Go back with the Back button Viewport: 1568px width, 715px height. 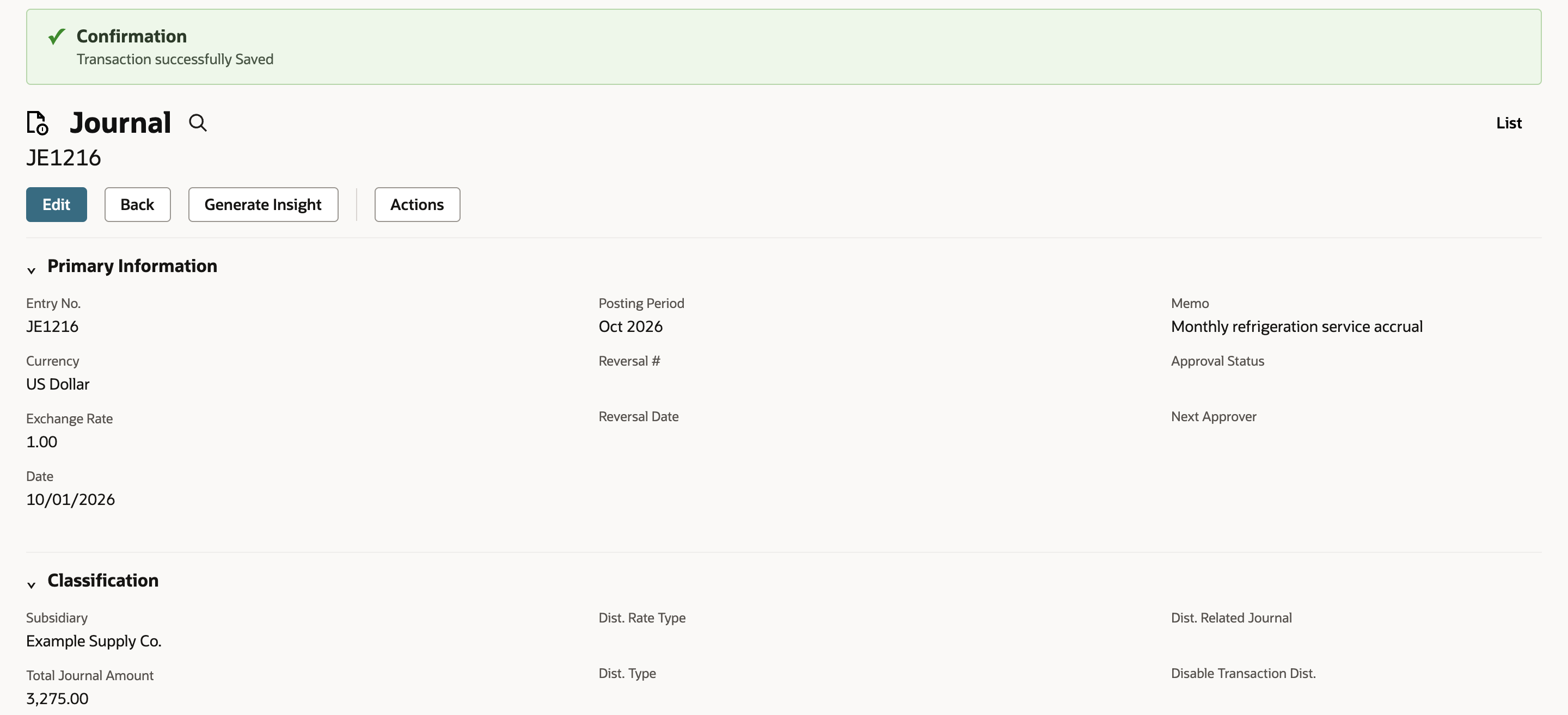click(138, 205)
